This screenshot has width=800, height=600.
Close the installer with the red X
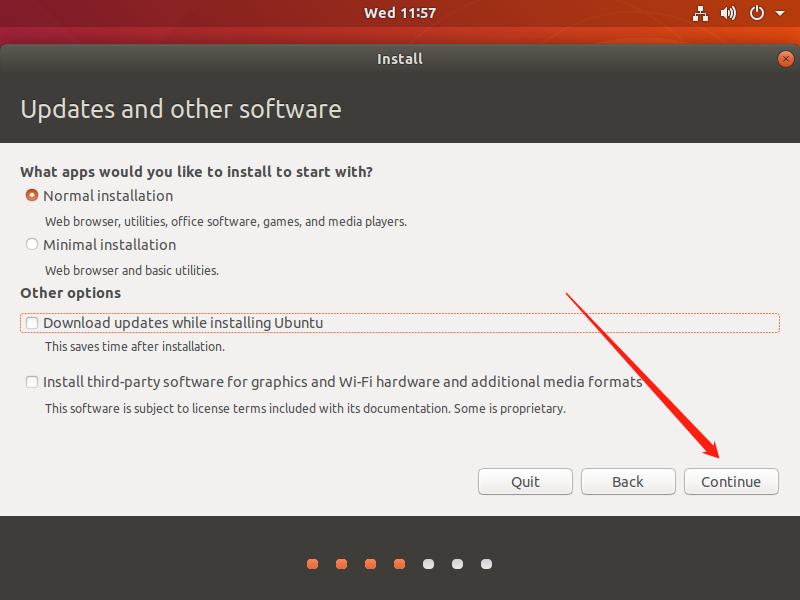(x=785, y=58)
